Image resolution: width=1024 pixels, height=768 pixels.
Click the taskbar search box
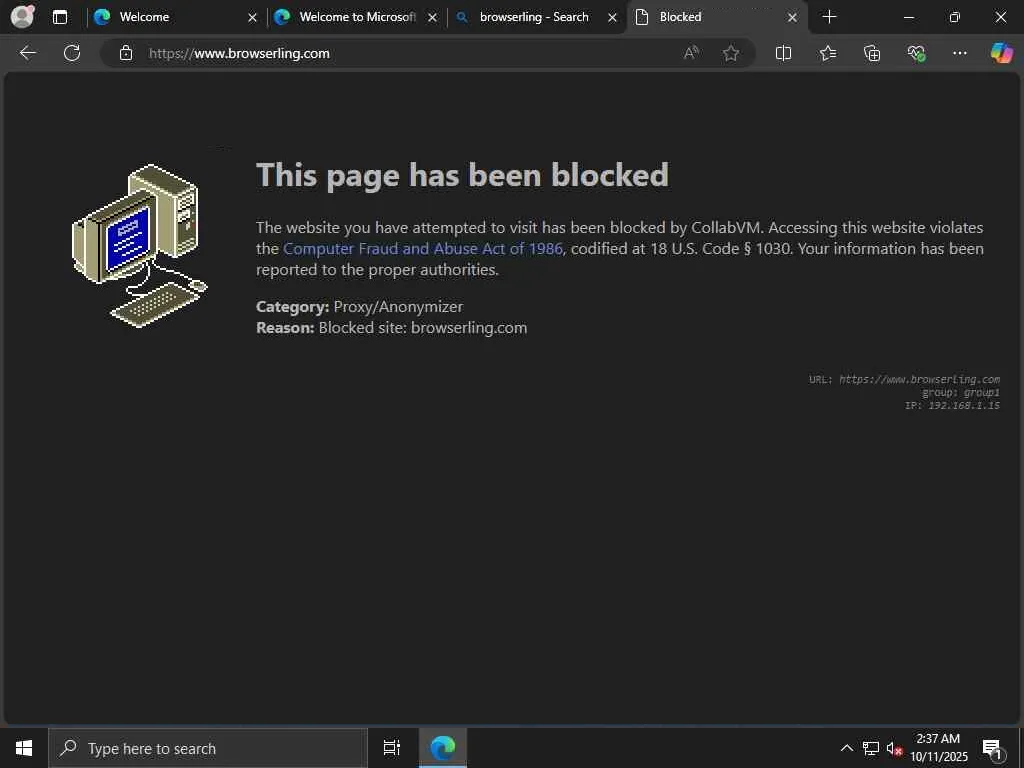[x=208, y=748]
